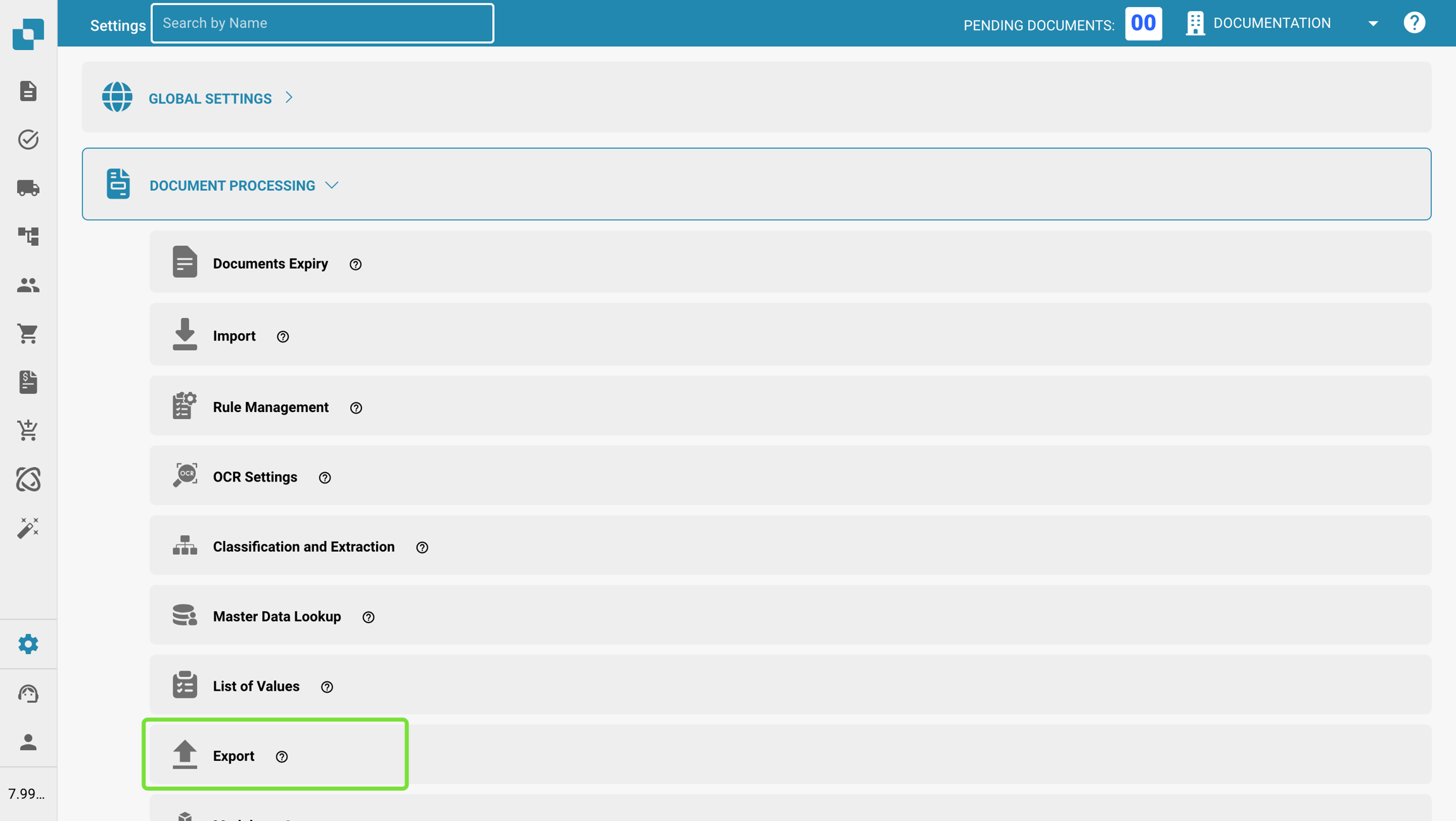Open Master Data Lookup settings
This screenshot has height=821, width=1456.
[x=277, y=616]
